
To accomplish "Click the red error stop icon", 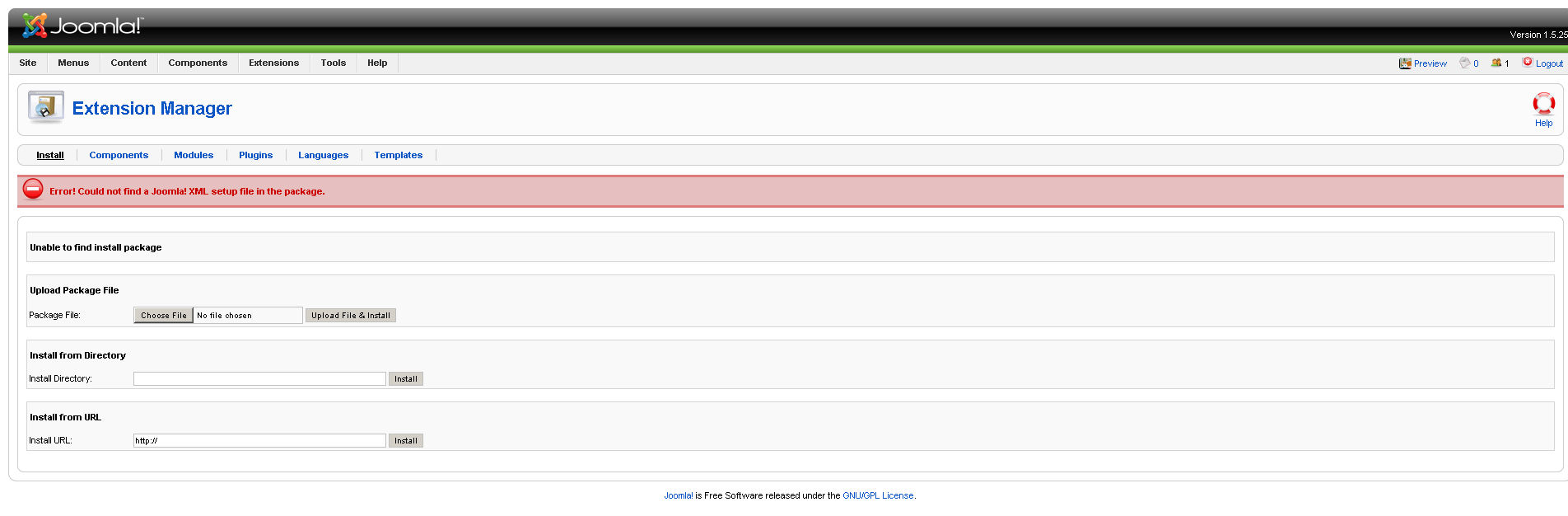I will point(33,190).
